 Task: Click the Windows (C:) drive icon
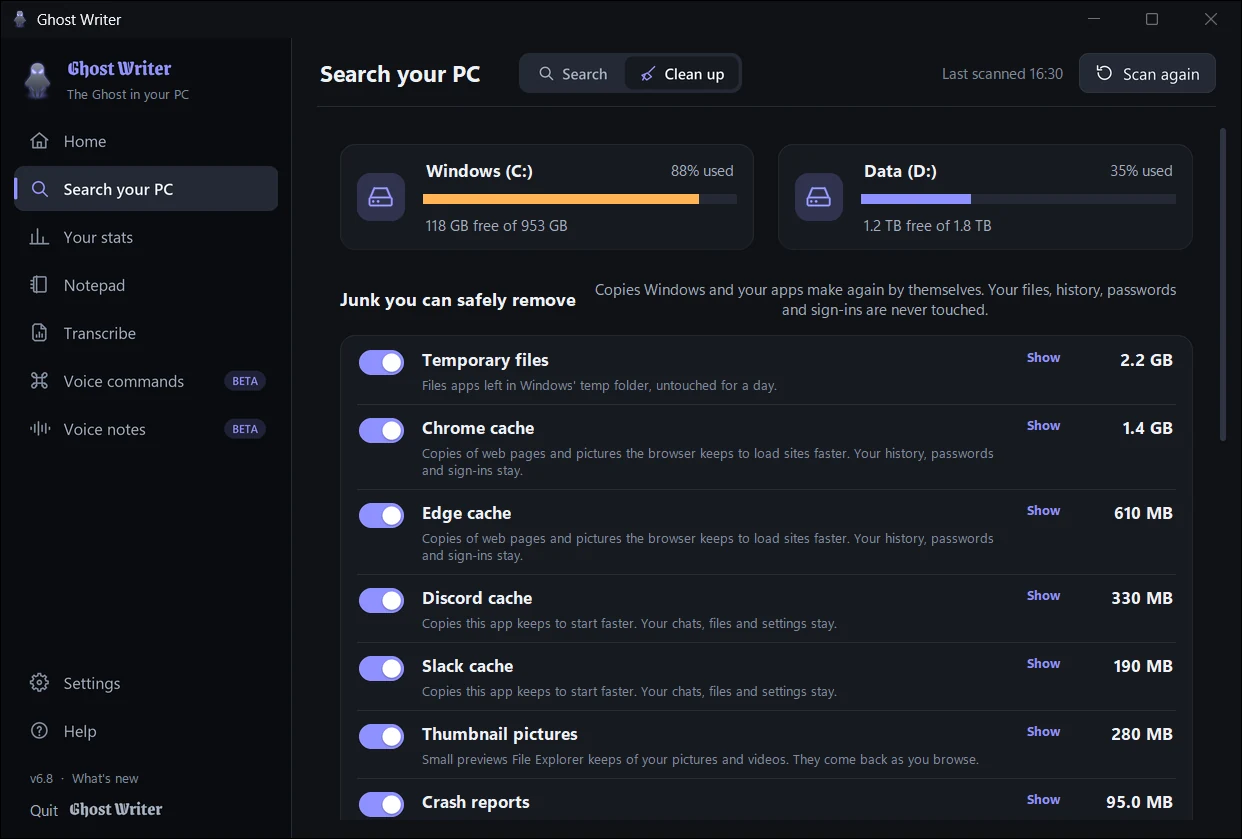[381, 197]
